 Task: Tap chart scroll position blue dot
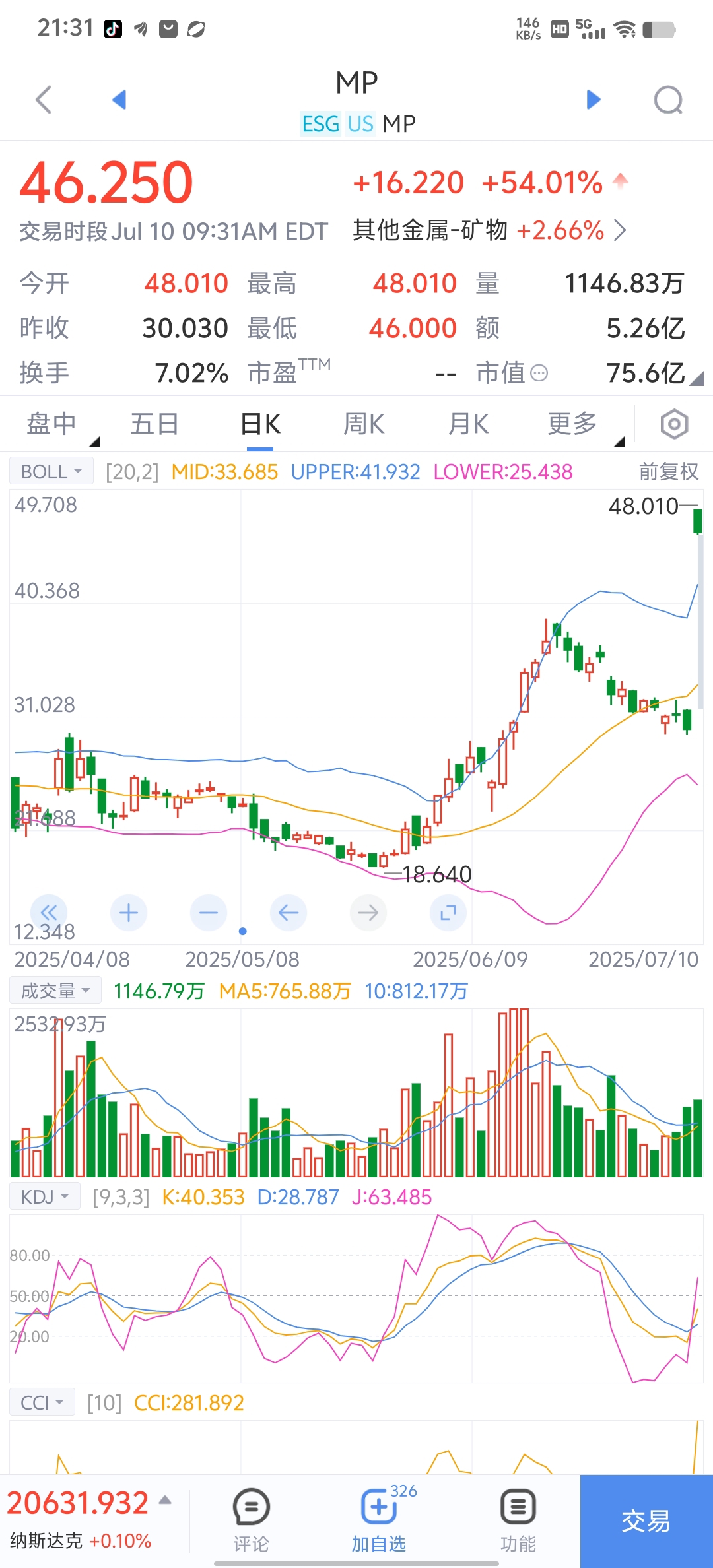[243, 931]
